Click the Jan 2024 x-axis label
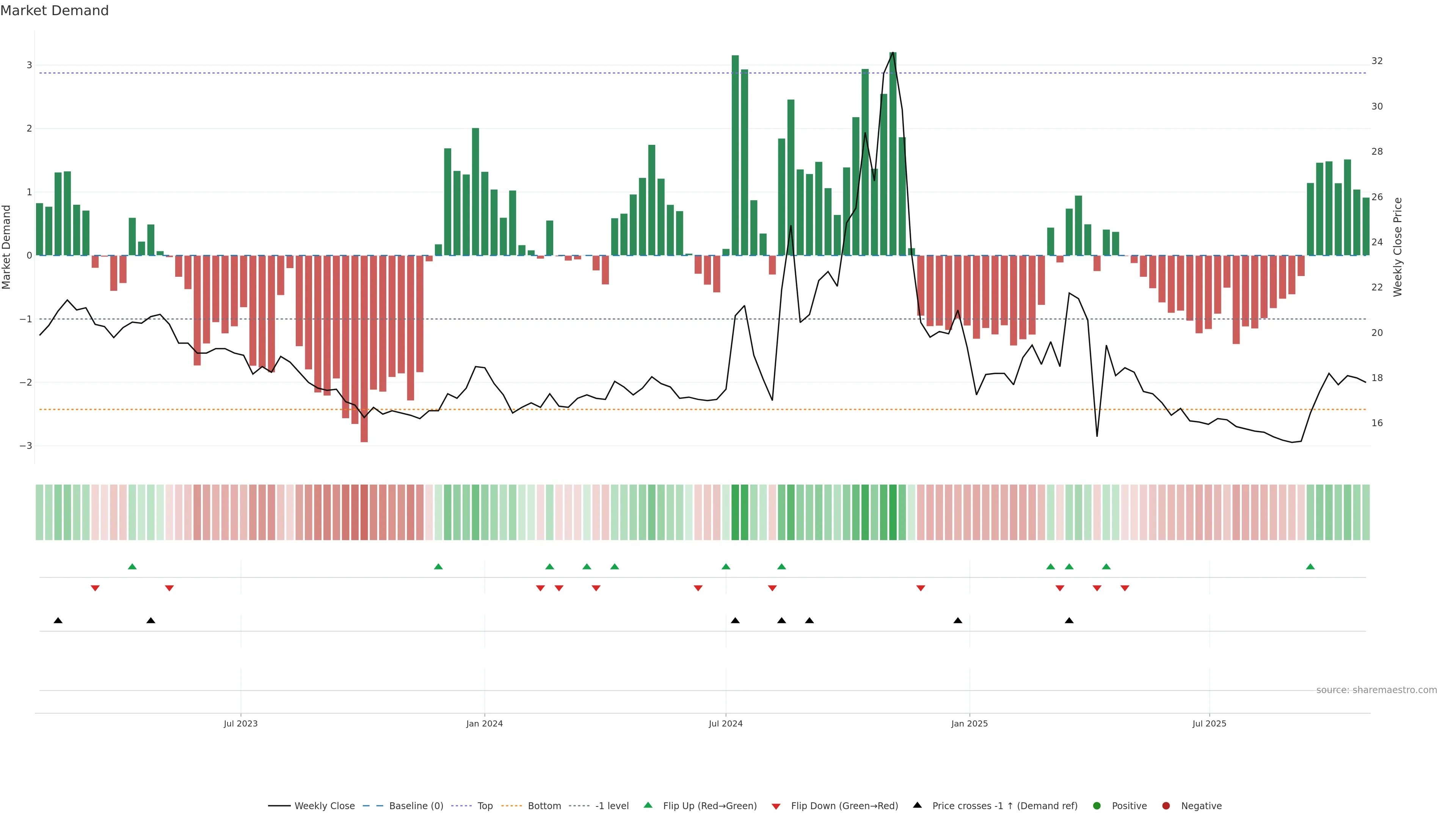The image size is (1456, 819). 485,723
